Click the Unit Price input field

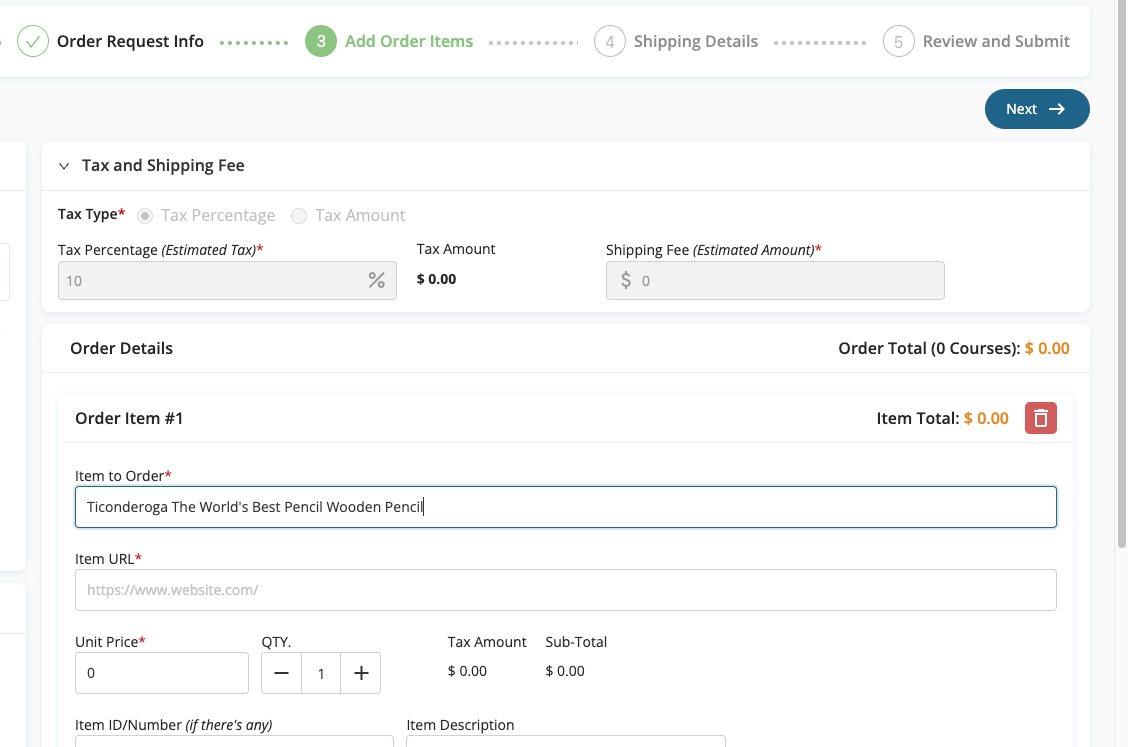click(x=162, y=673)
